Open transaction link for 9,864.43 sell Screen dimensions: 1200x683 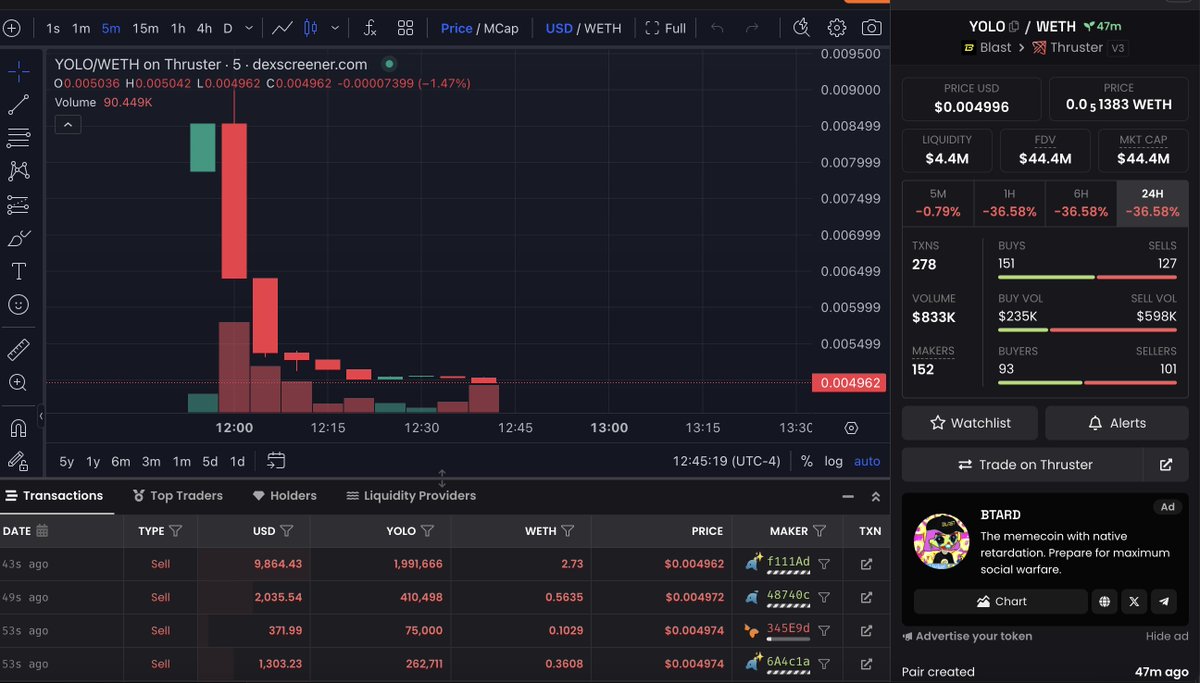click(x=866, y=564)
